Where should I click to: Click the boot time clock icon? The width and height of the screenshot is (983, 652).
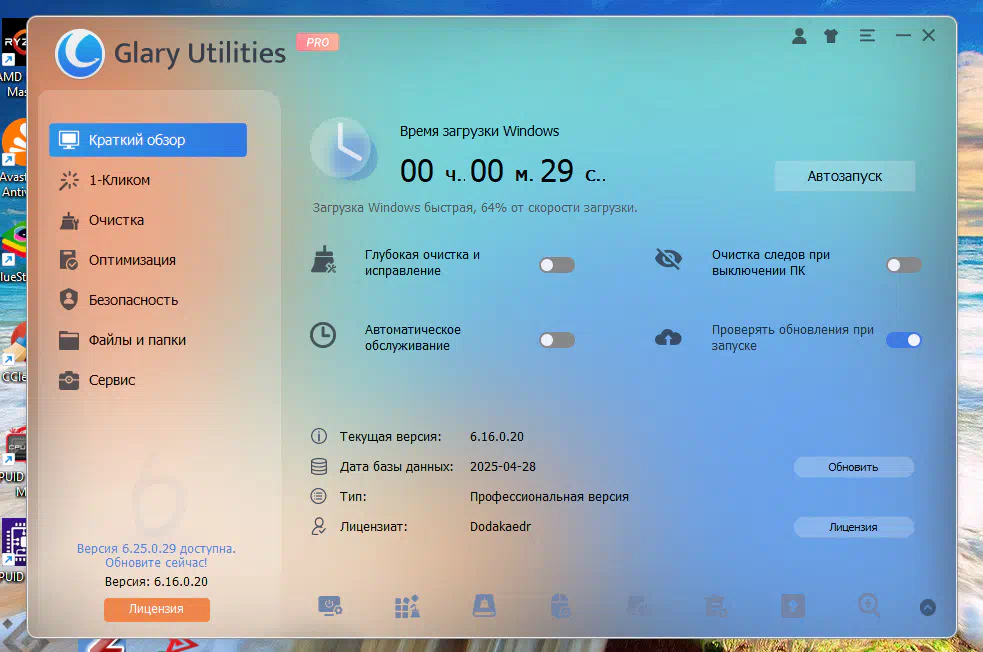344,149
